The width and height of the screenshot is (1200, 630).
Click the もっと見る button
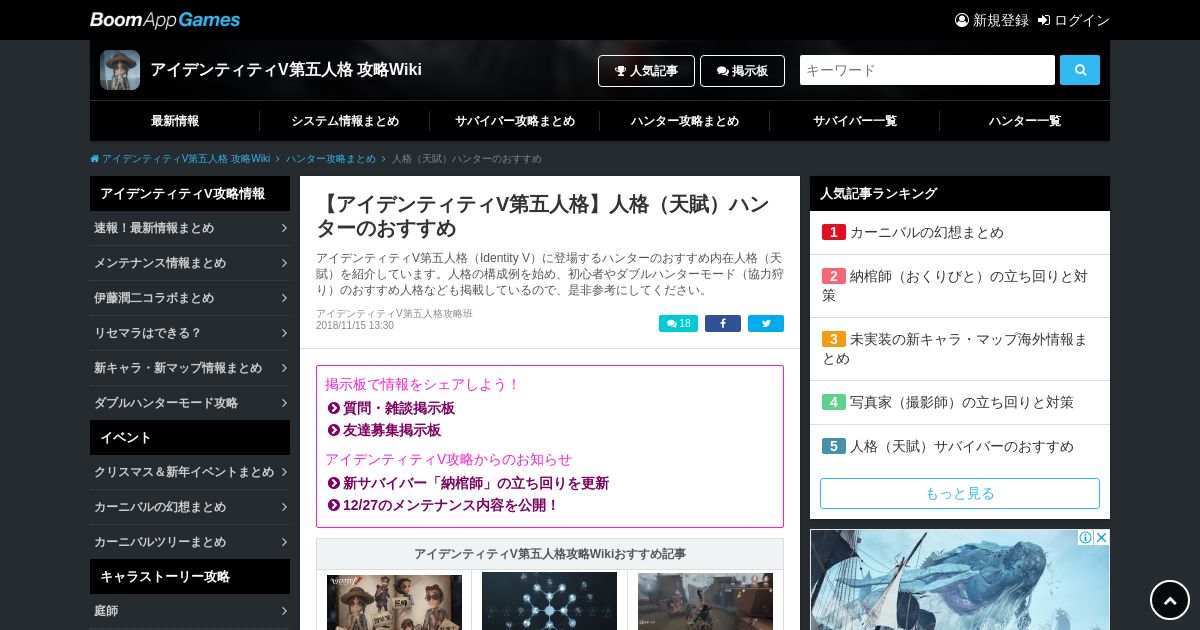[960, 493]
